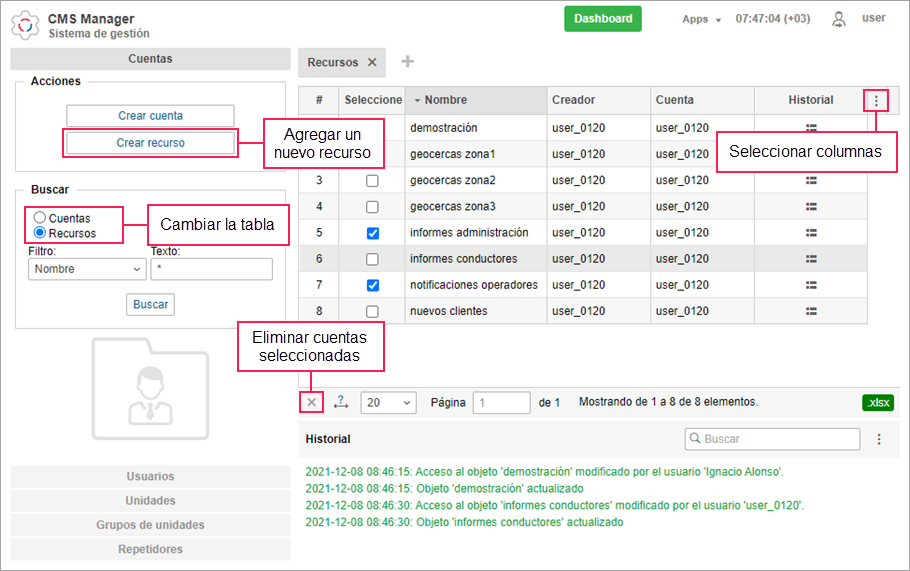Click the CMS Manager logo icon
The height and width of the screenshot is (571, 910).
pyautogui.click(x=25, y=26)
